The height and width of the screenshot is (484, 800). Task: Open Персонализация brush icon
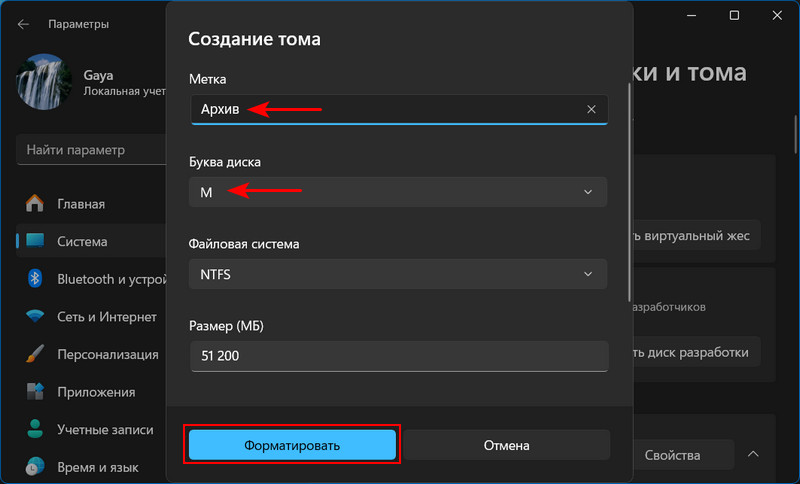35,354
